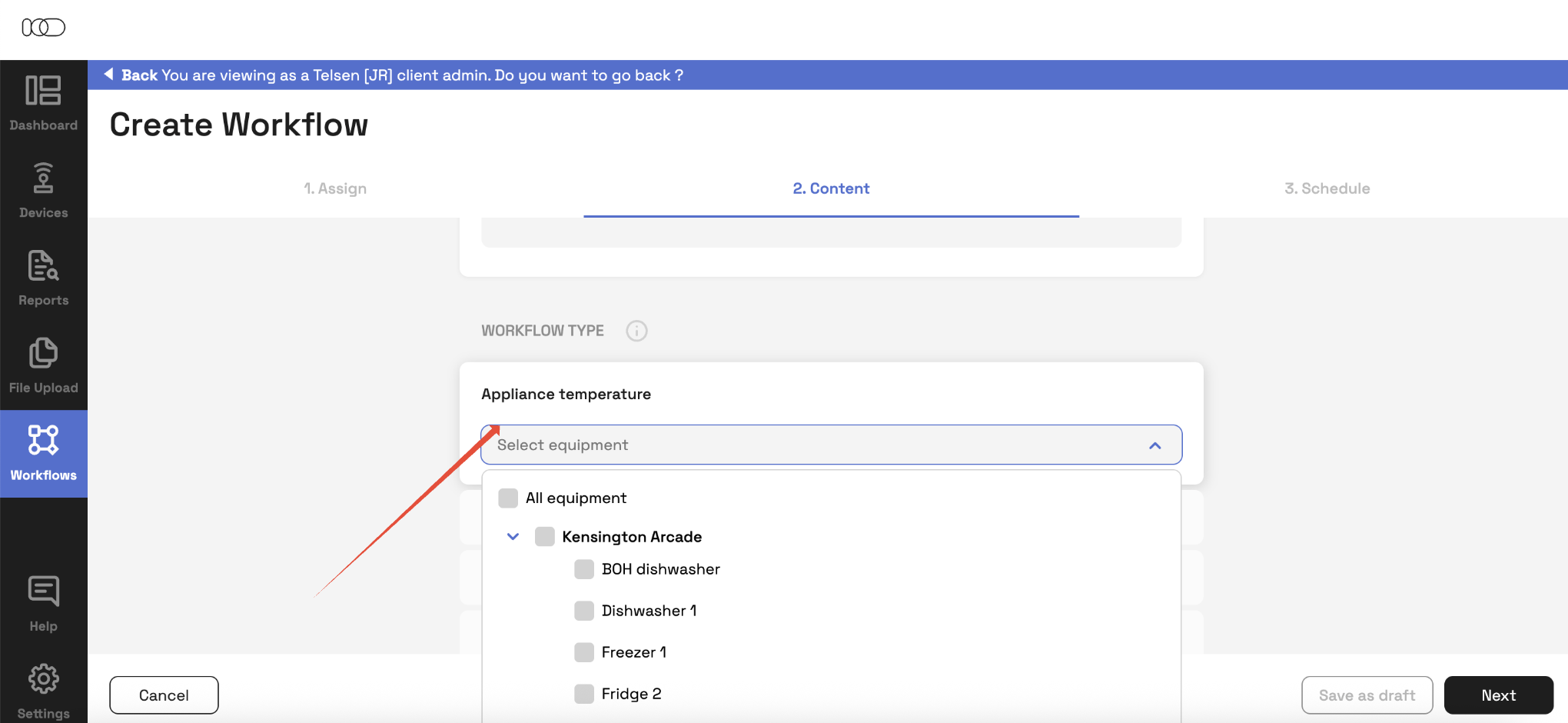Collapse the Kensington Arcade group chevron
This screenshot has height=723, width=1568.
(x=513, y=537)
